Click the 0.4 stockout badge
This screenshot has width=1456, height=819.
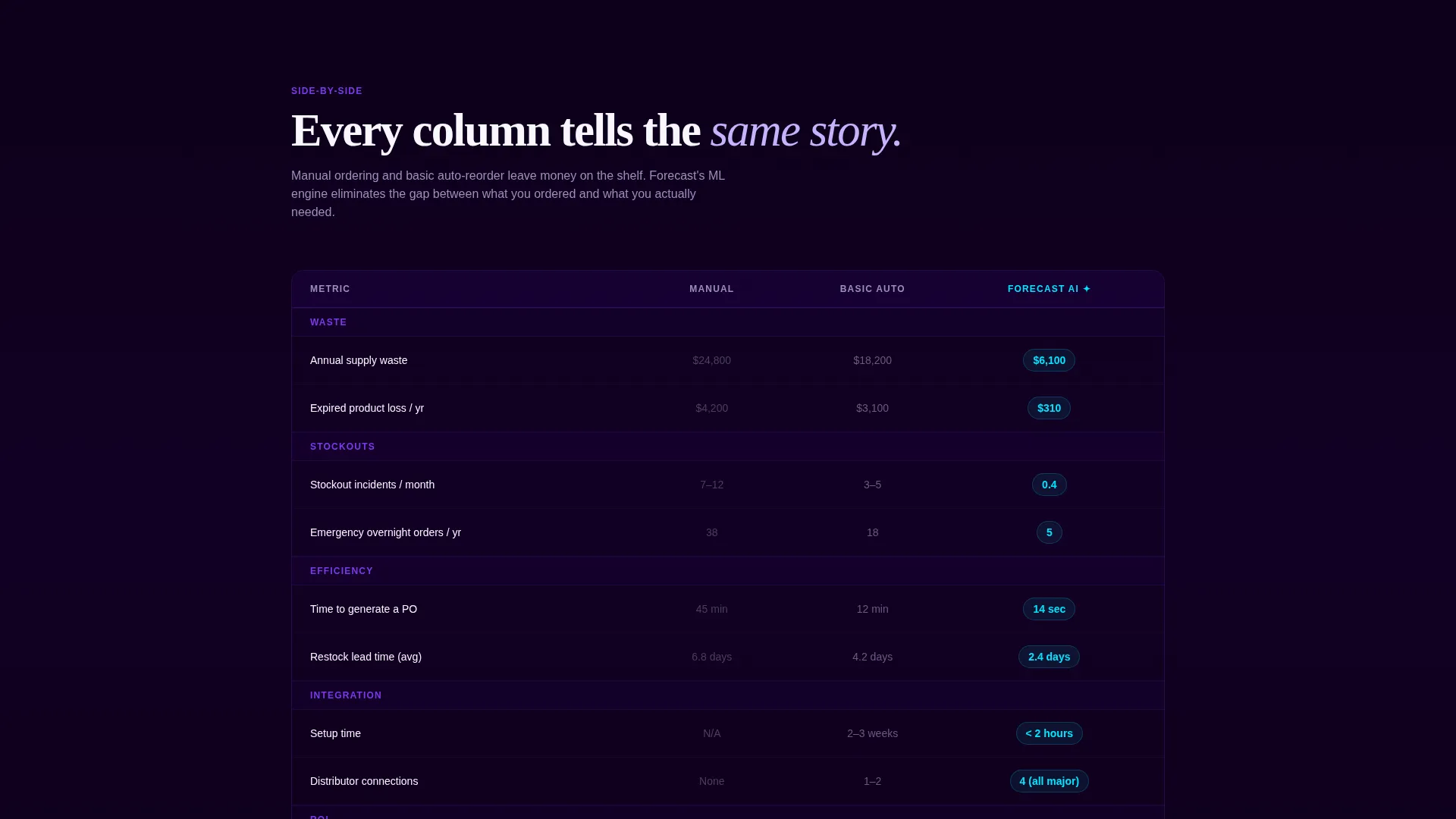(x=1049, y=485)
